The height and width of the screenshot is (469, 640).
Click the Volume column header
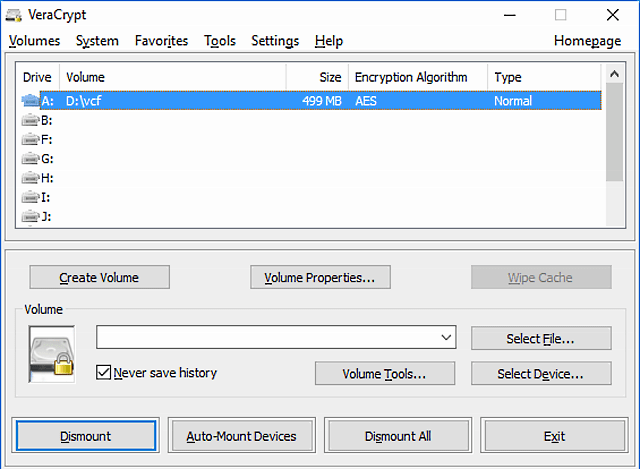[173, 77]
